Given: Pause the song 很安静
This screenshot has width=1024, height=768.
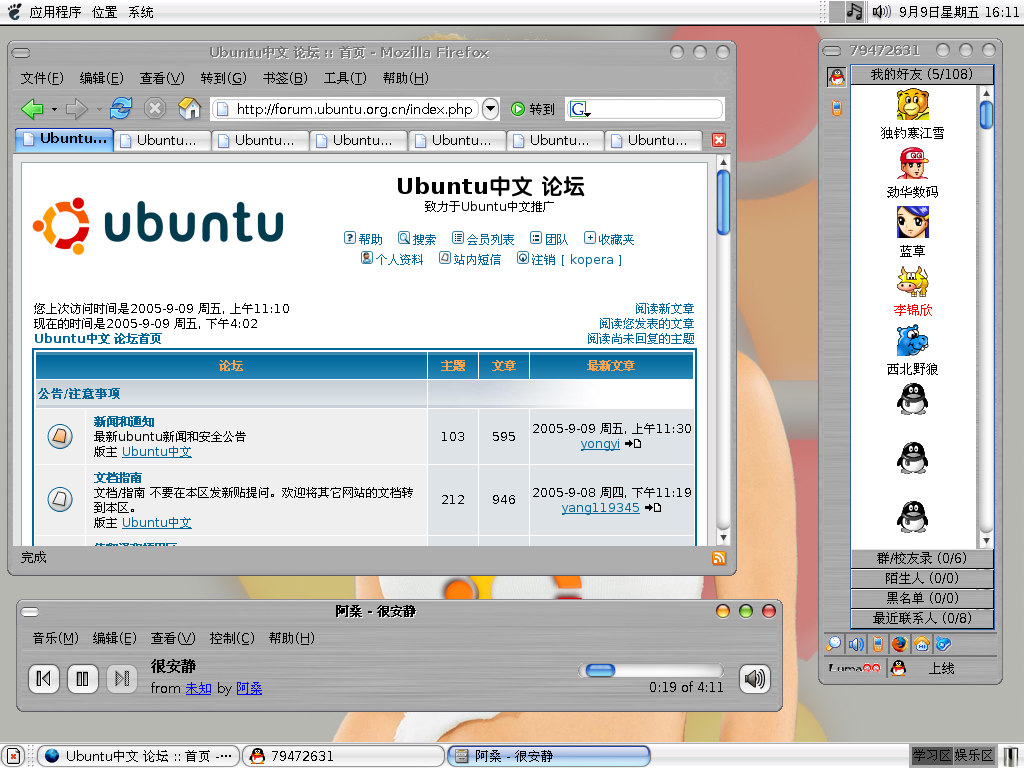Looking at the screenshot, I should [82, 679].
